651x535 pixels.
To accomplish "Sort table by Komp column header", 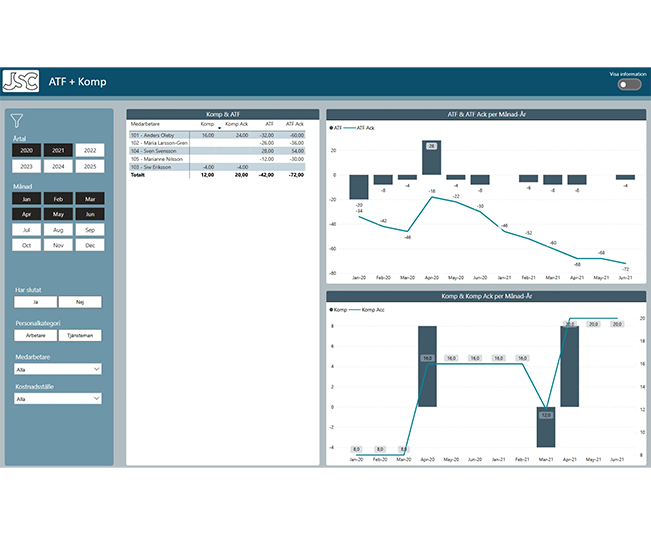I will 207,124.
